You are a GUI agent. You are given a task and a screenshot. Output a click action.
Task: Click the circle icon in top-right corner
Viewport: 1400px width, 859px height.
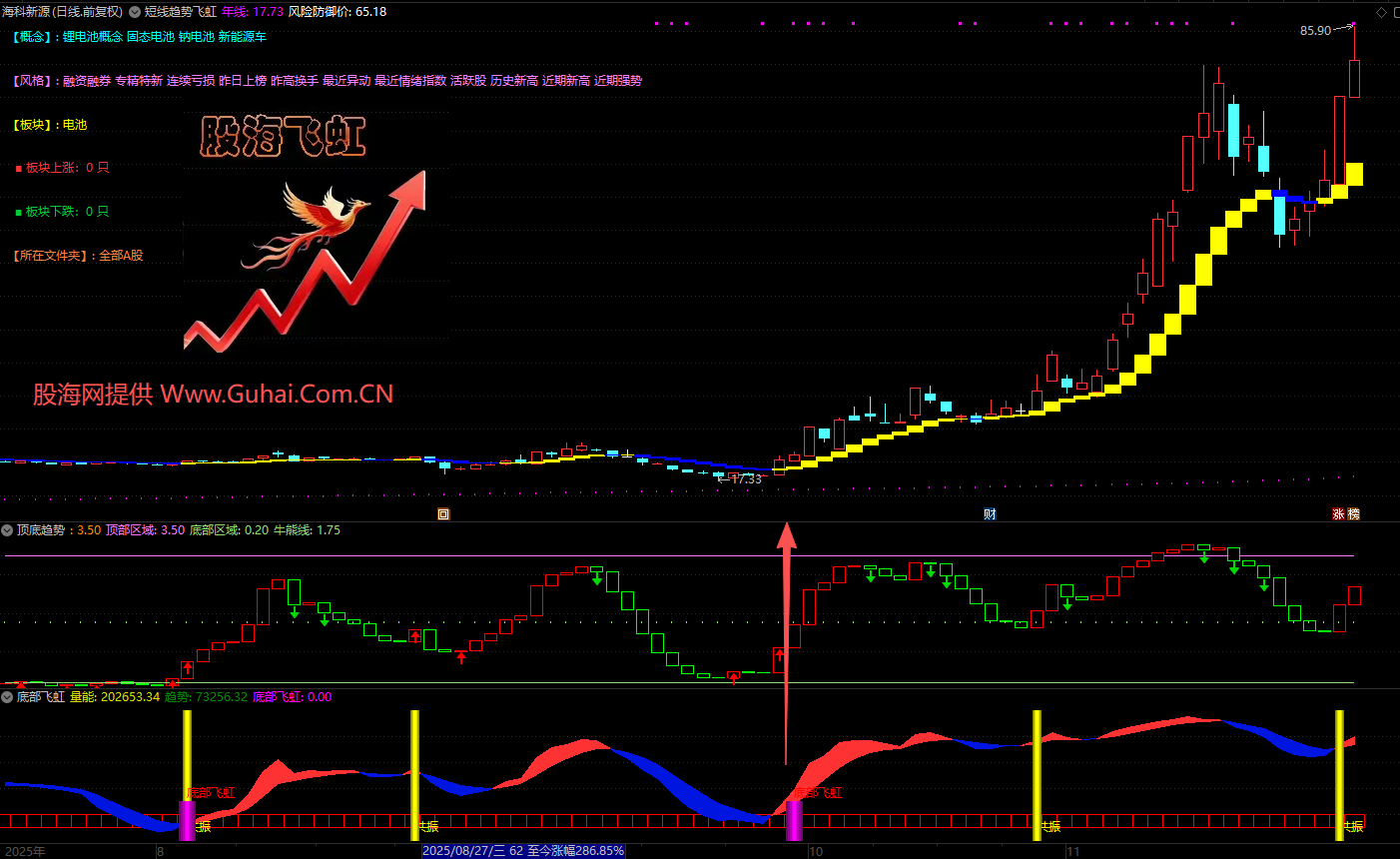click(x=1395, y=12)
